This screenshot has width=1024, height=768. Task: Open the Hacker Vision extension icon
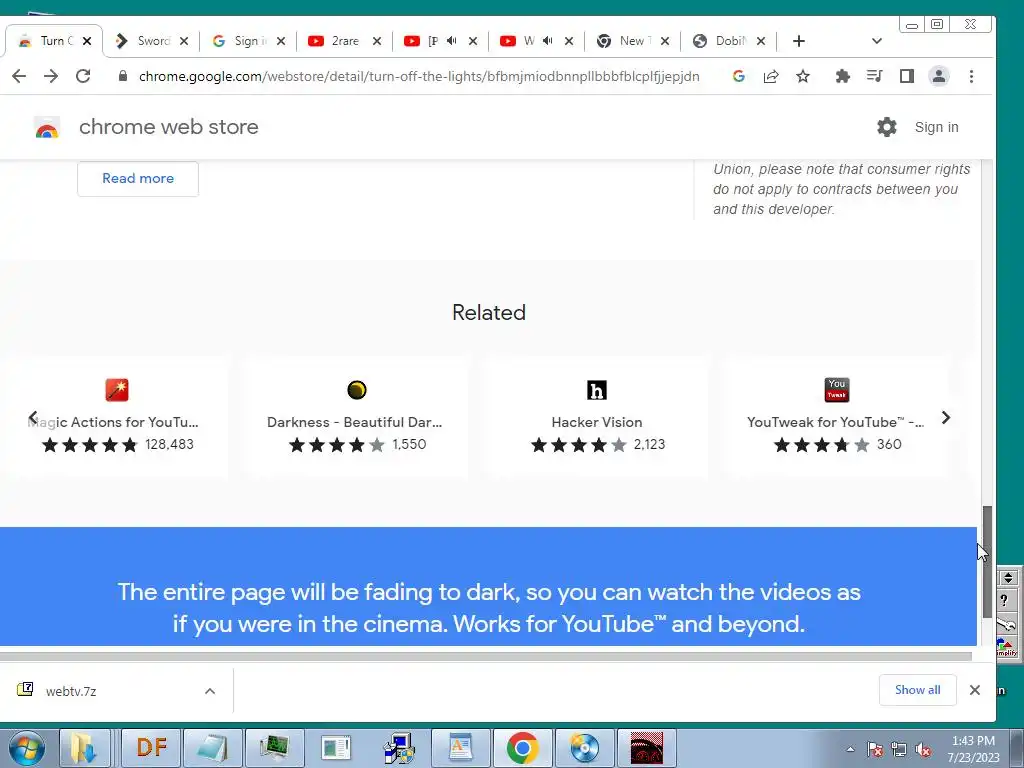click(x=596, y=390)
